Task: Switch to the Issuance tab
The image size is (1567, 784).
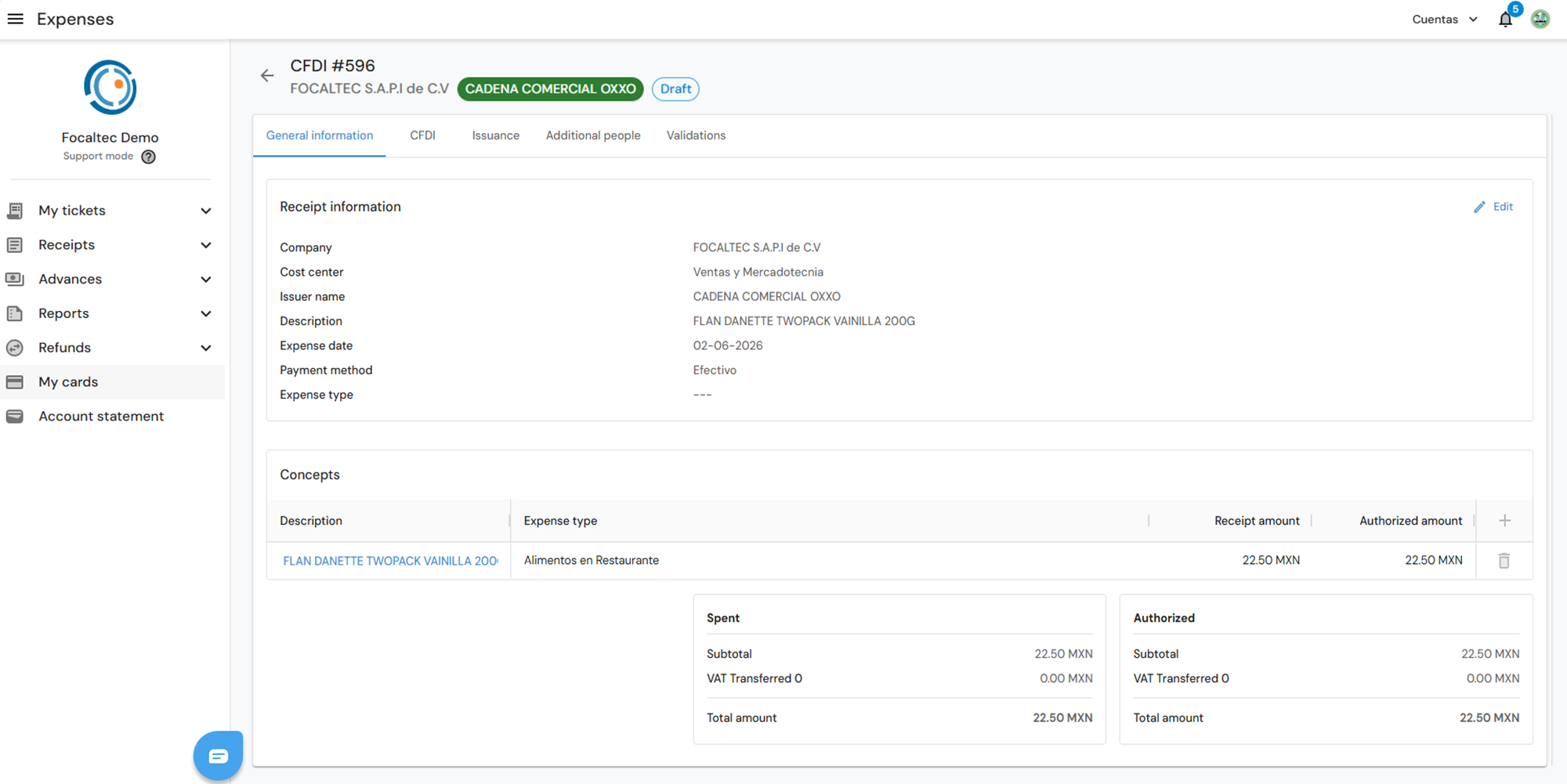Action: (495, 135)
